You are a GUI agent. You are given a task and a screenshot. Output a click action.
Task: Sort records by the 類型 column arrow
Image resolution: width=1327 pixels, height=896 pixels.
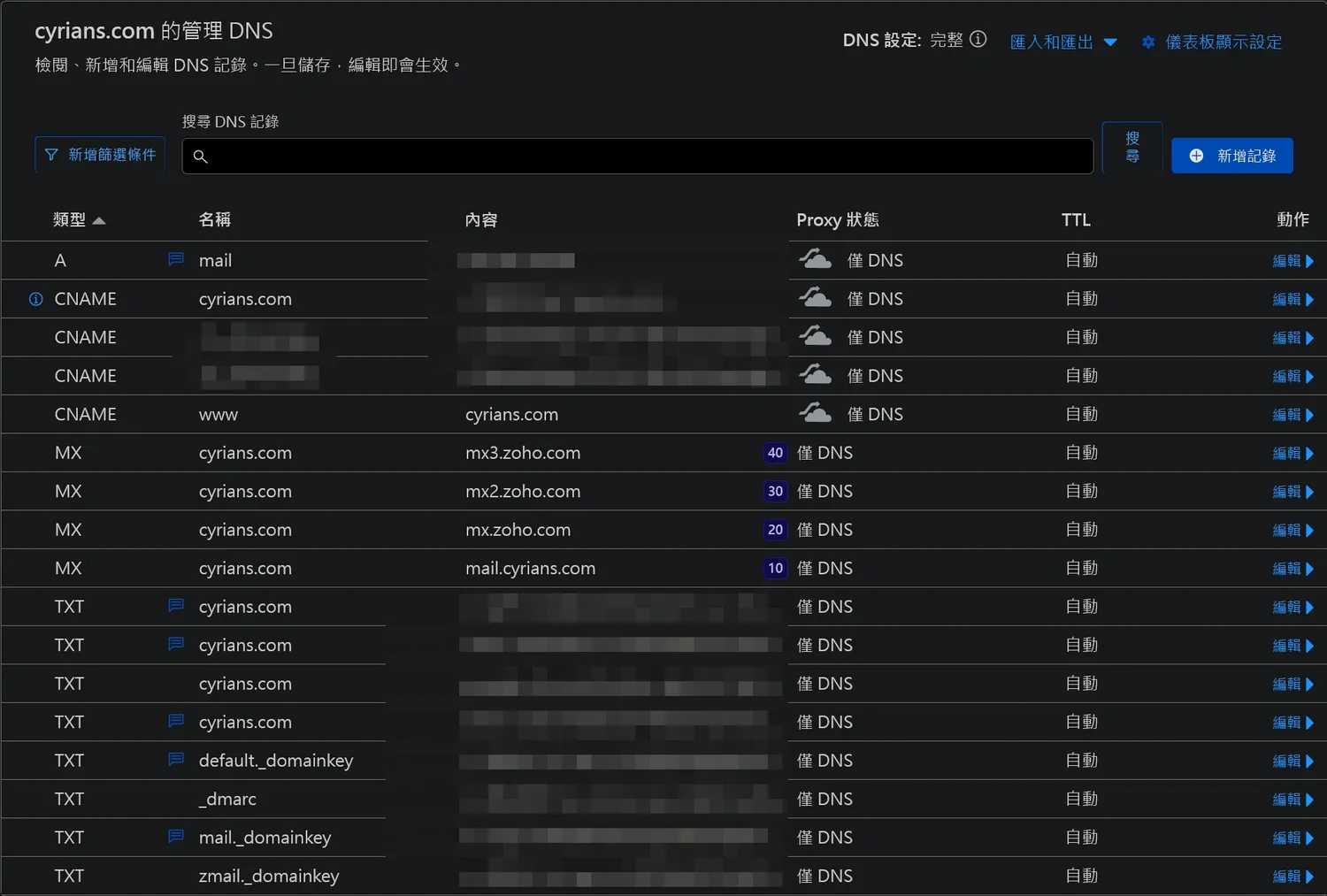point(99,220)
